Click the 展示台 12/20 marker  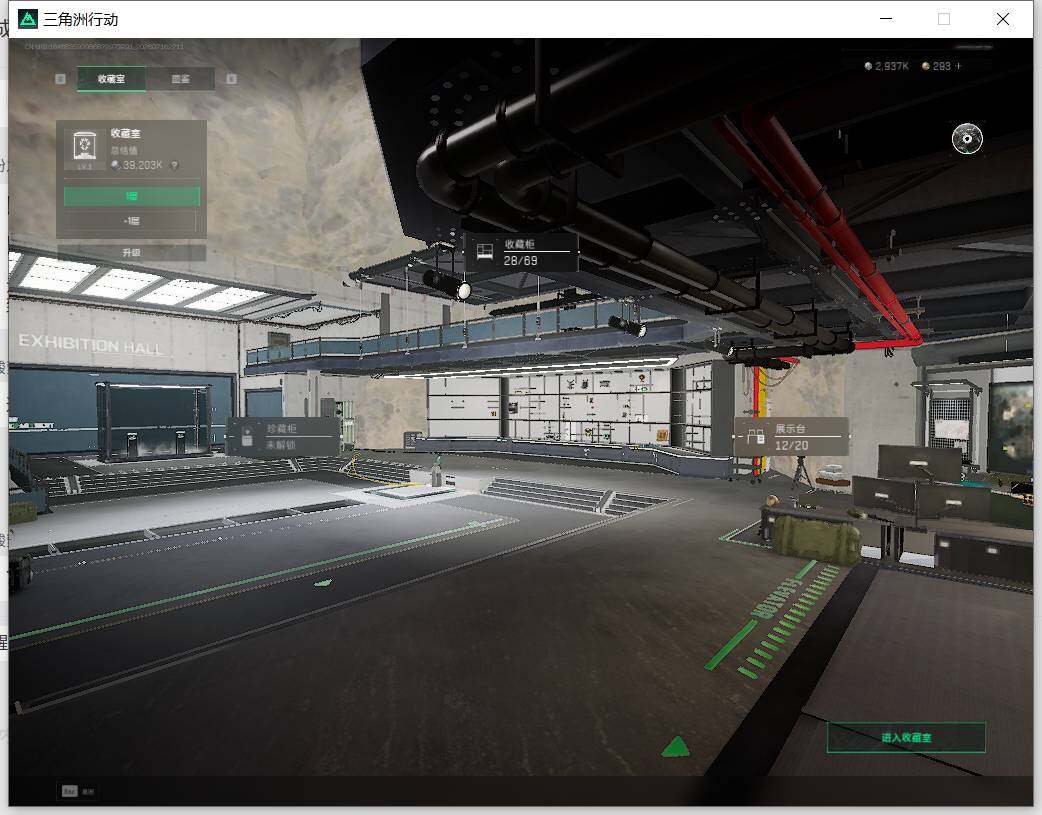(791, 437)
